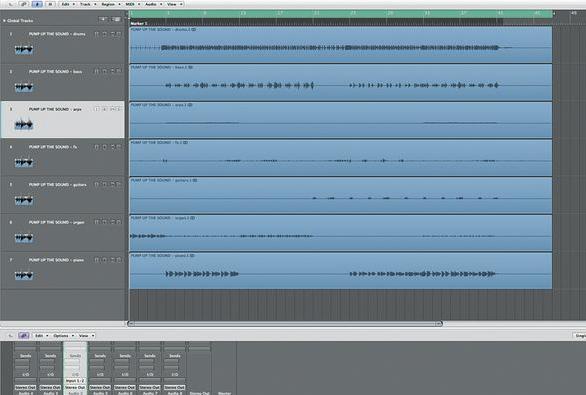Click the duplicate track button beside add track
Screen dimensions: 586x395
coord(117,19)
